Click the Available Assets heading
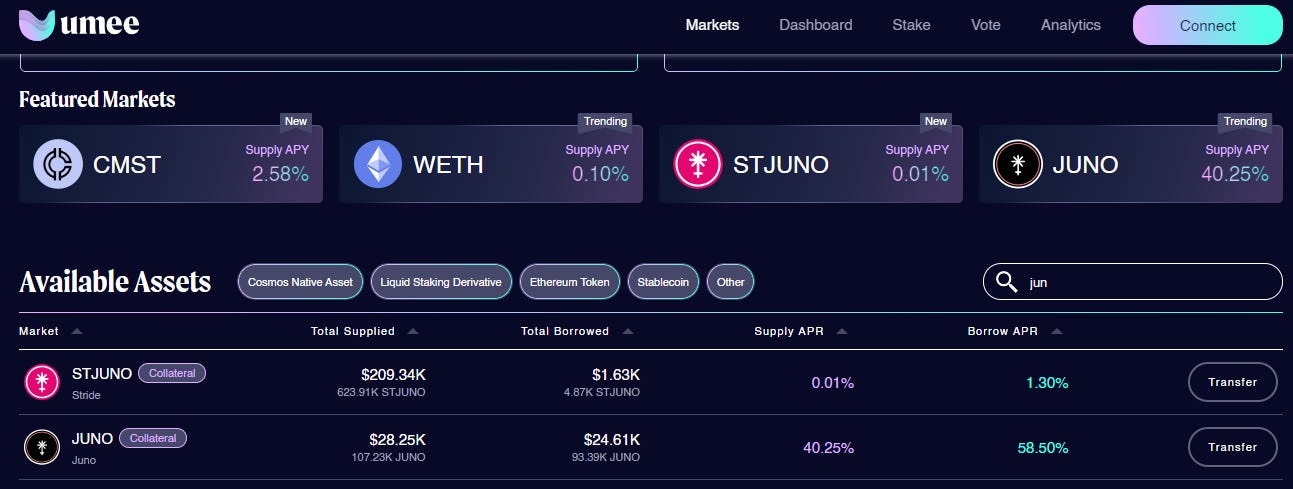Image resolution: width=1293 pixels, height=489 pixels. (115, 282)
